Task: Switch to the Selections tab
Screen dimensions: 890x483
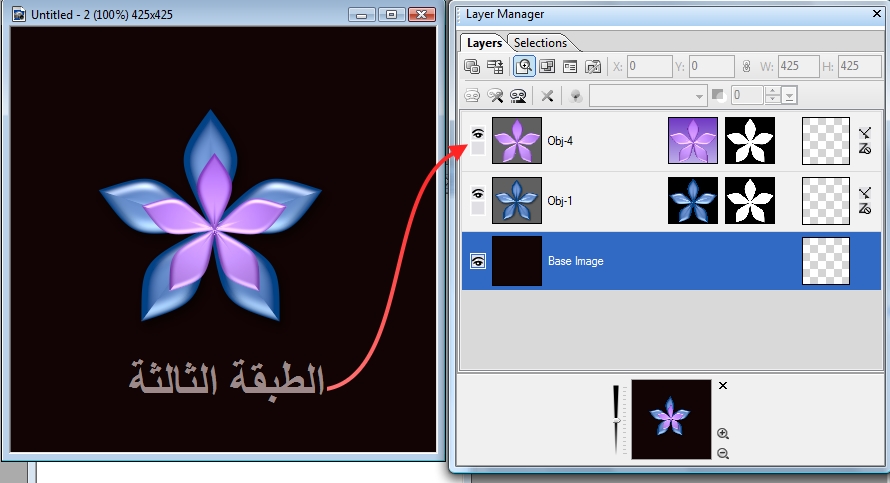Action: tap(540, 43)
